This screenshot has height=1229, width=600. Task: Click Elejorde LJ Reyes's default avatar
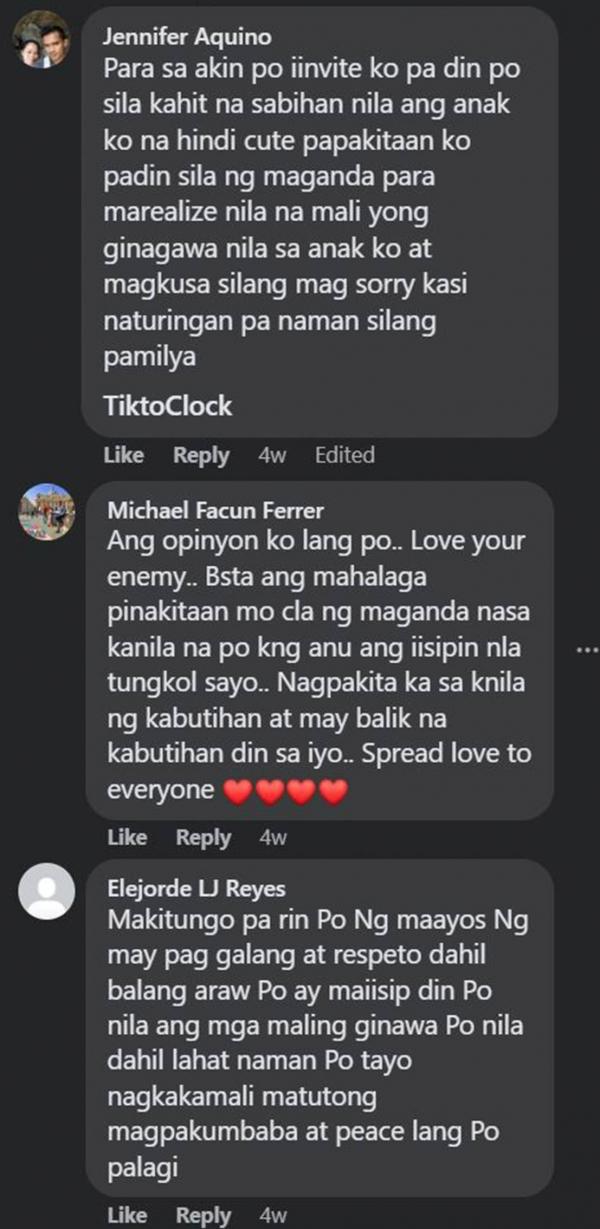tap(47, 890)
